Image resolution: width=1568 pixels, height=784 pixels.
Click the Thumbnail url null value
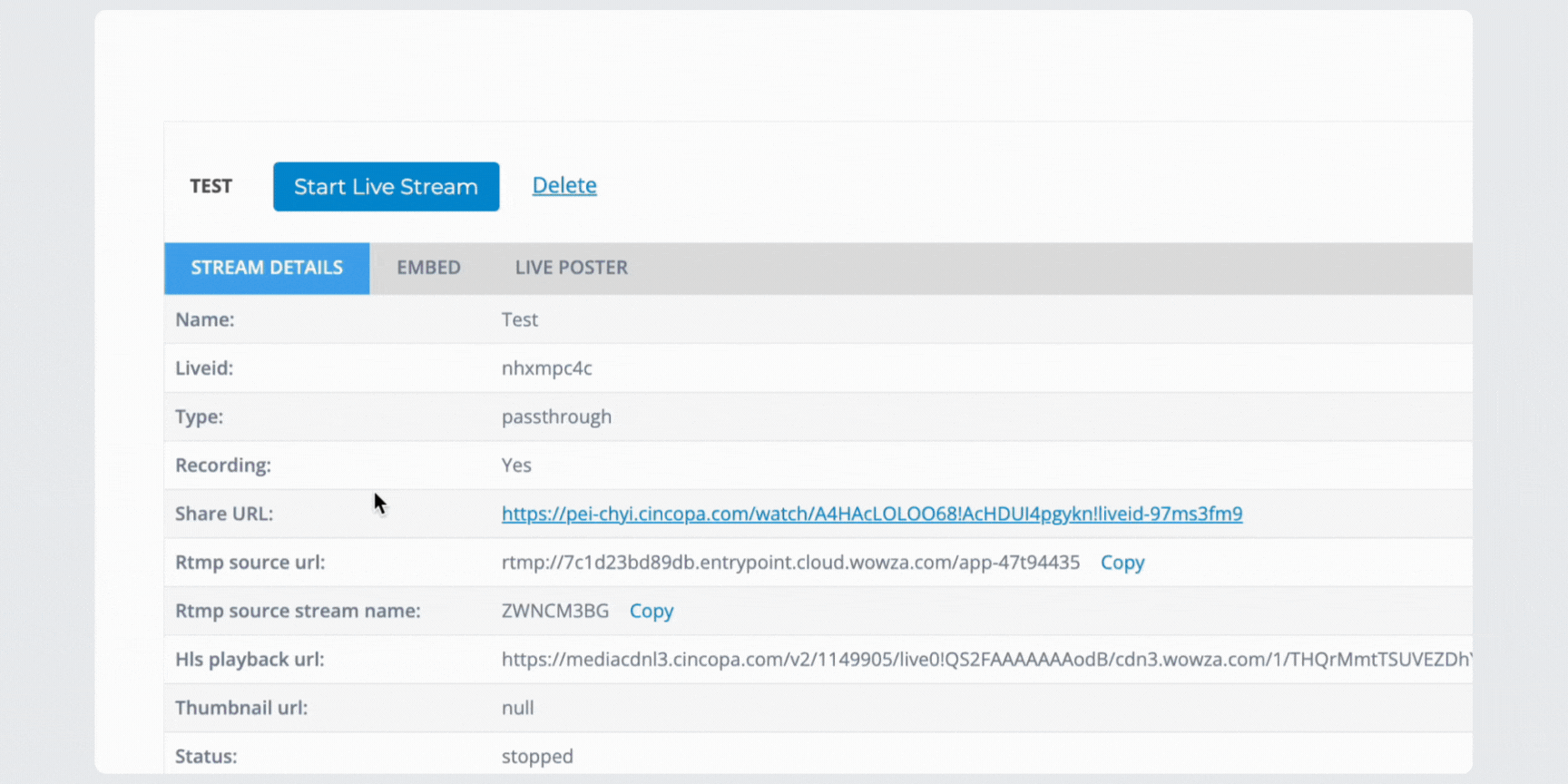coord(517,708)
